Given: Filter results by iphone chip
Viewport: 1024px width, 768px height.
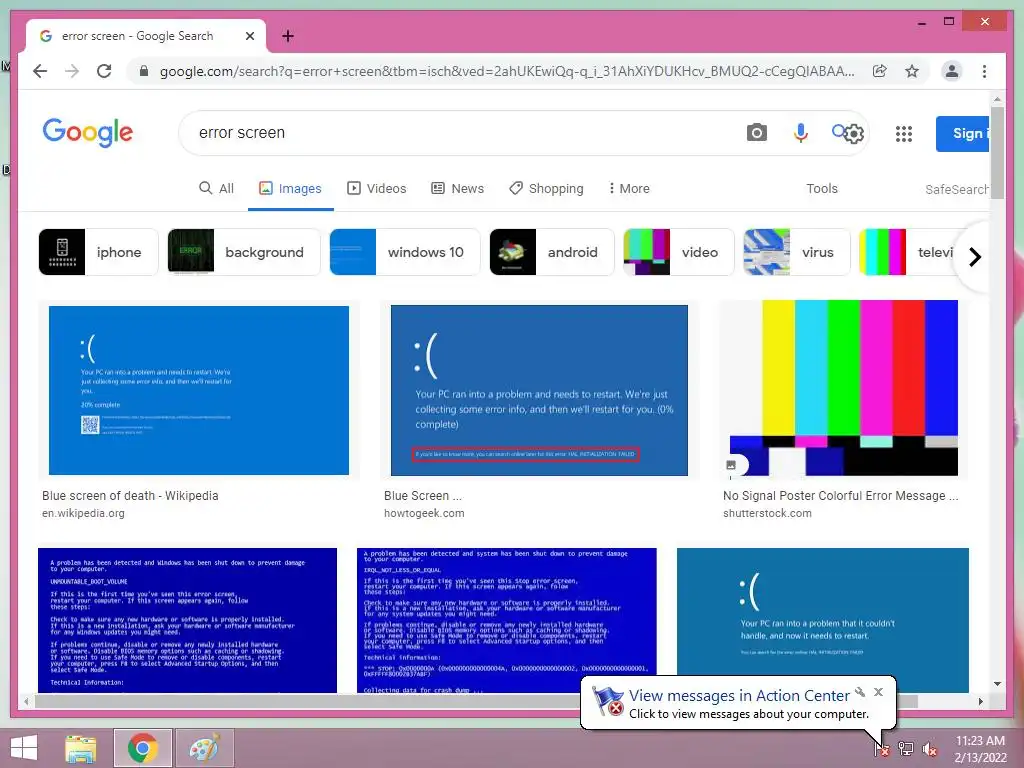Looking at the screenshot, I should pyautogui.click(x=99, y=252).
